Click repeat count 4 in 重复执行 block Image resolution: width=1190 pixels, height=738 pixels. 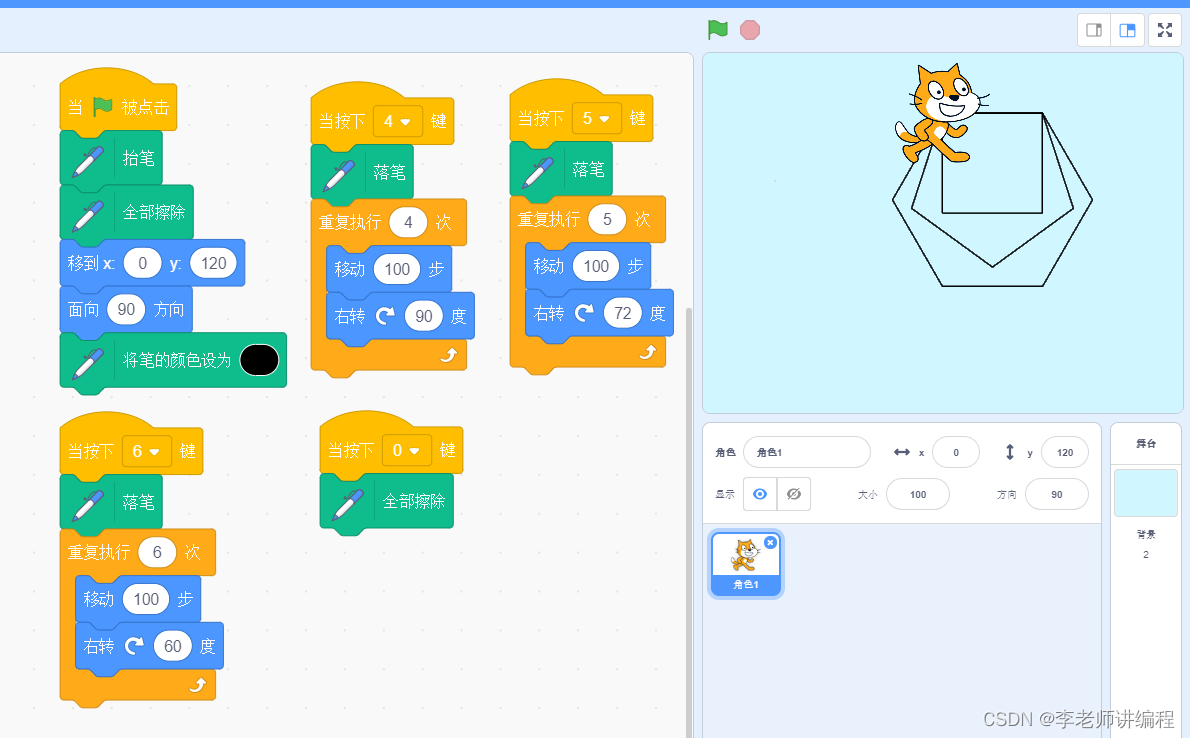tap(408, 222)
